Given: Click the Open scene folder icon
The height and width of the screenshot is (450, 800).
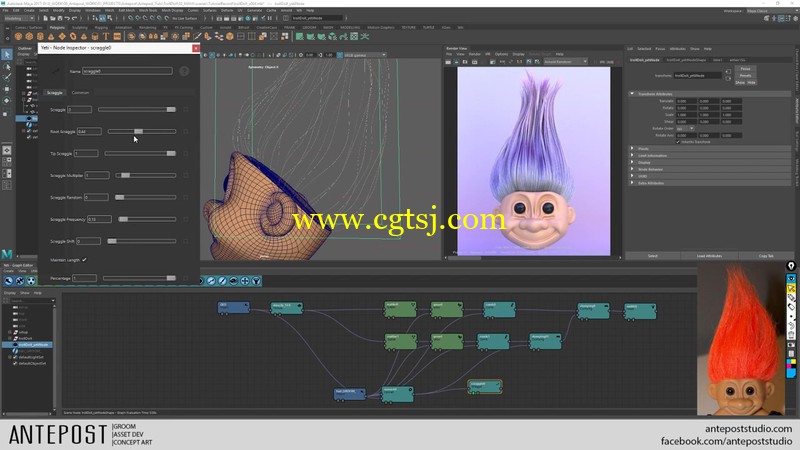Looking at the screenshot, I should pos(53,18).
